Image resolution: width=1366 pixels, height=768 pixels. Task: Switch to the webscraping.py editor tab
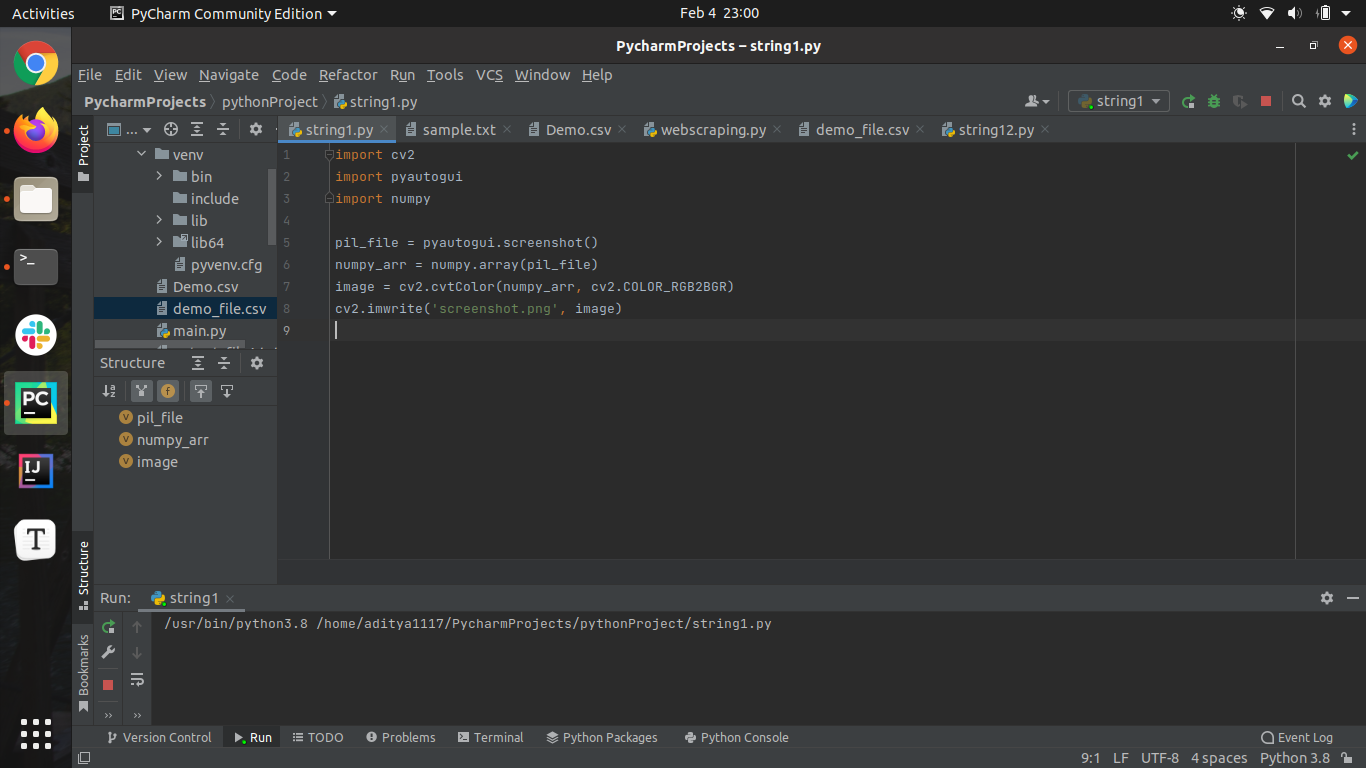(713, 130)
